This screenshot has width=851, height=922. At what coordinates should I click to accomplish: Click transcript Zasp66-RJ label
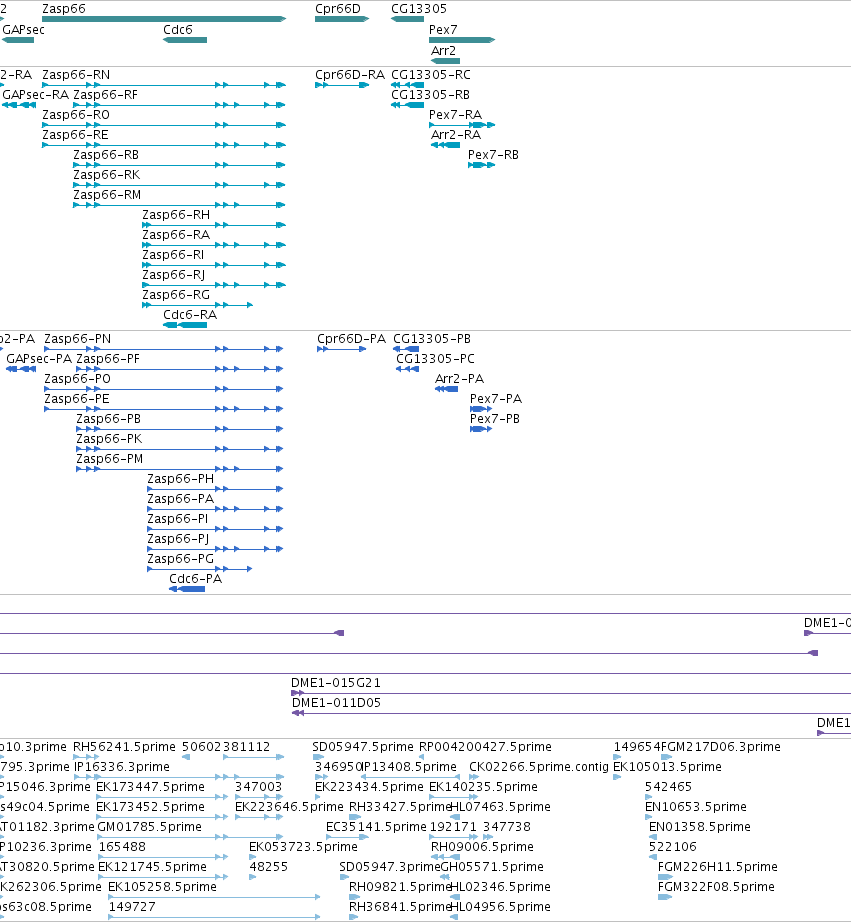(x=173, y=275)
